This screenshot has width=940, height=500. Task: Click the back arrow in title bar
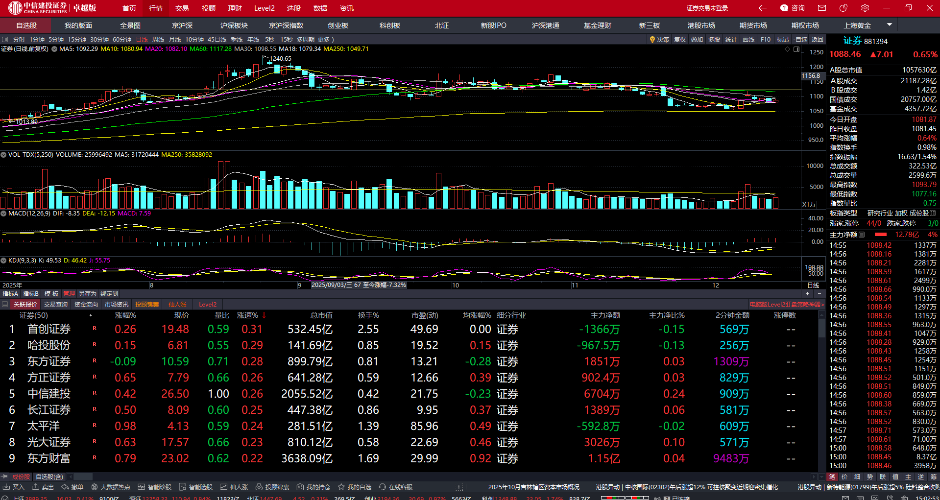click(x=761, y=8)
